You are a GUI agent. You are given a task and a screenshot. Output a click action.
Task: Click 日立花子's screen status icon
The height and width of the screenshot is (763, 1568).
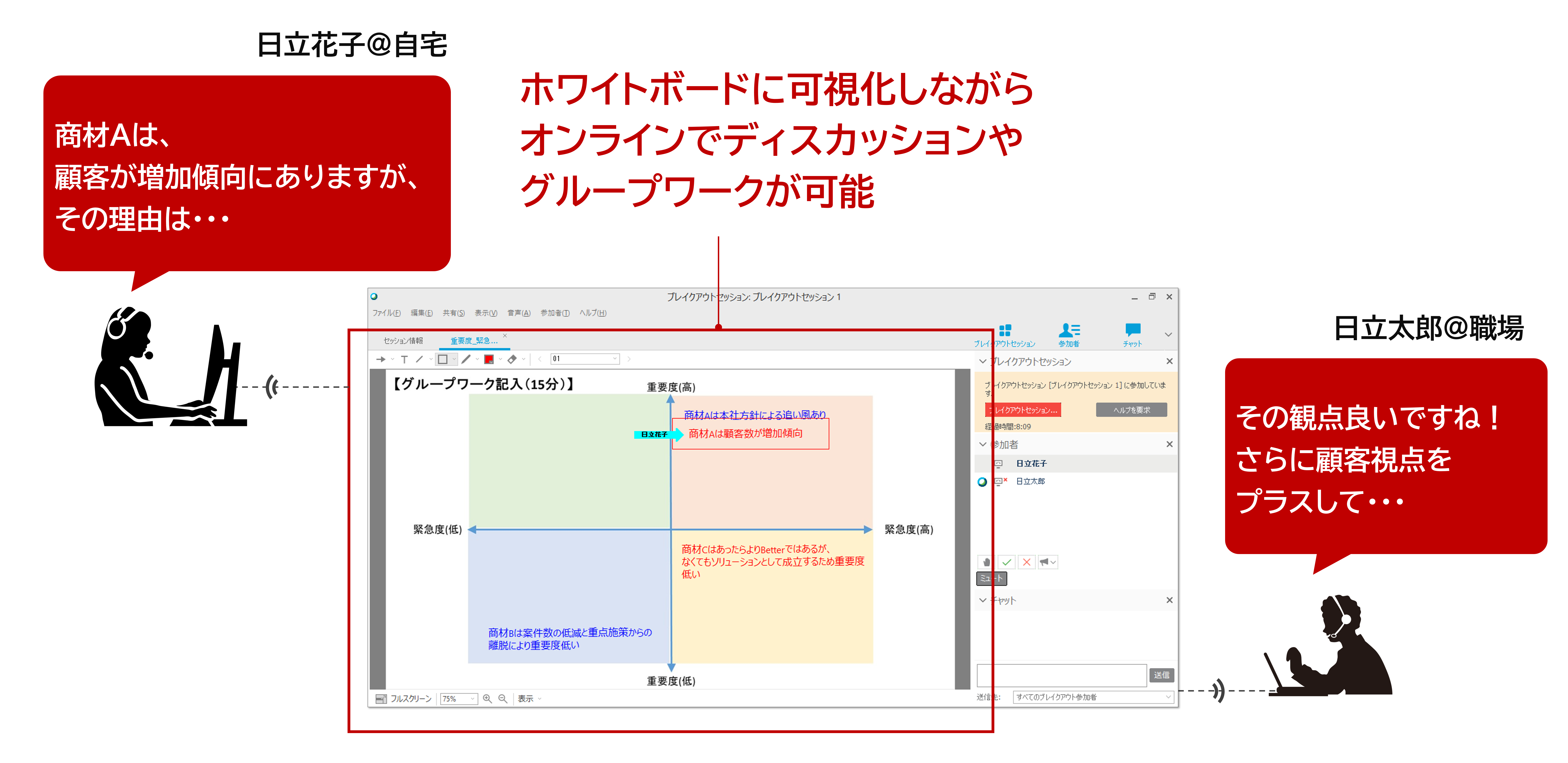click(x=998, y=464)
